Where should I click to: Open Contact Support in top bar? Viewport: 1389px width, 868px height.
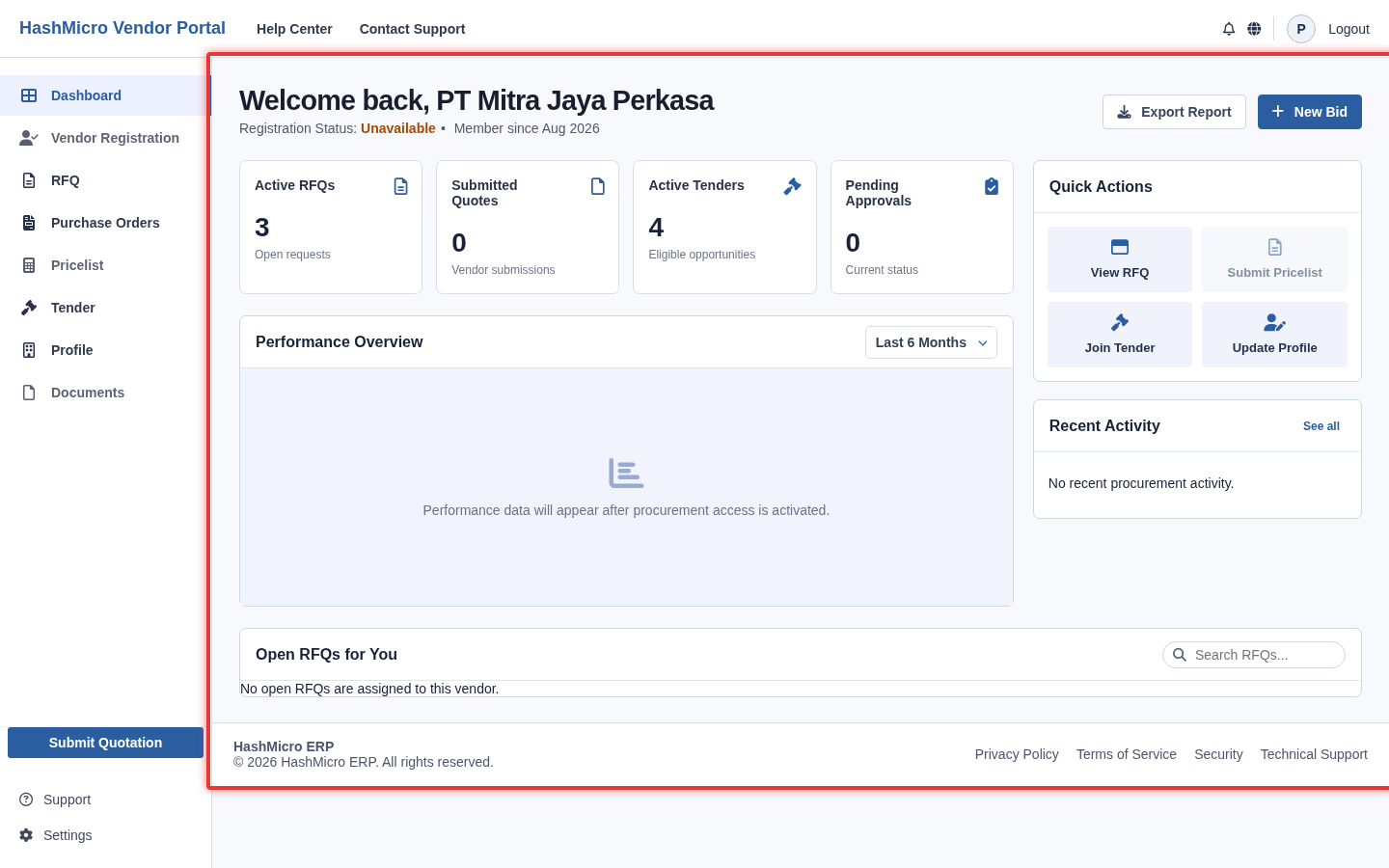pos(412,29)
